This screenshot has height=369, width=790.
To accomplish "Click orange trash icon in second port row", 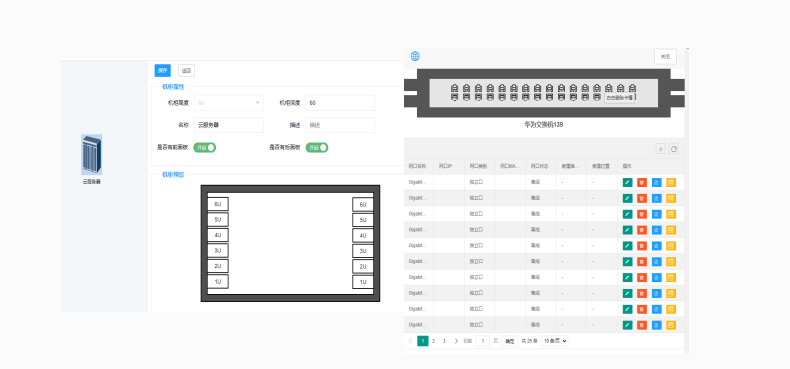I will point(642,198).
